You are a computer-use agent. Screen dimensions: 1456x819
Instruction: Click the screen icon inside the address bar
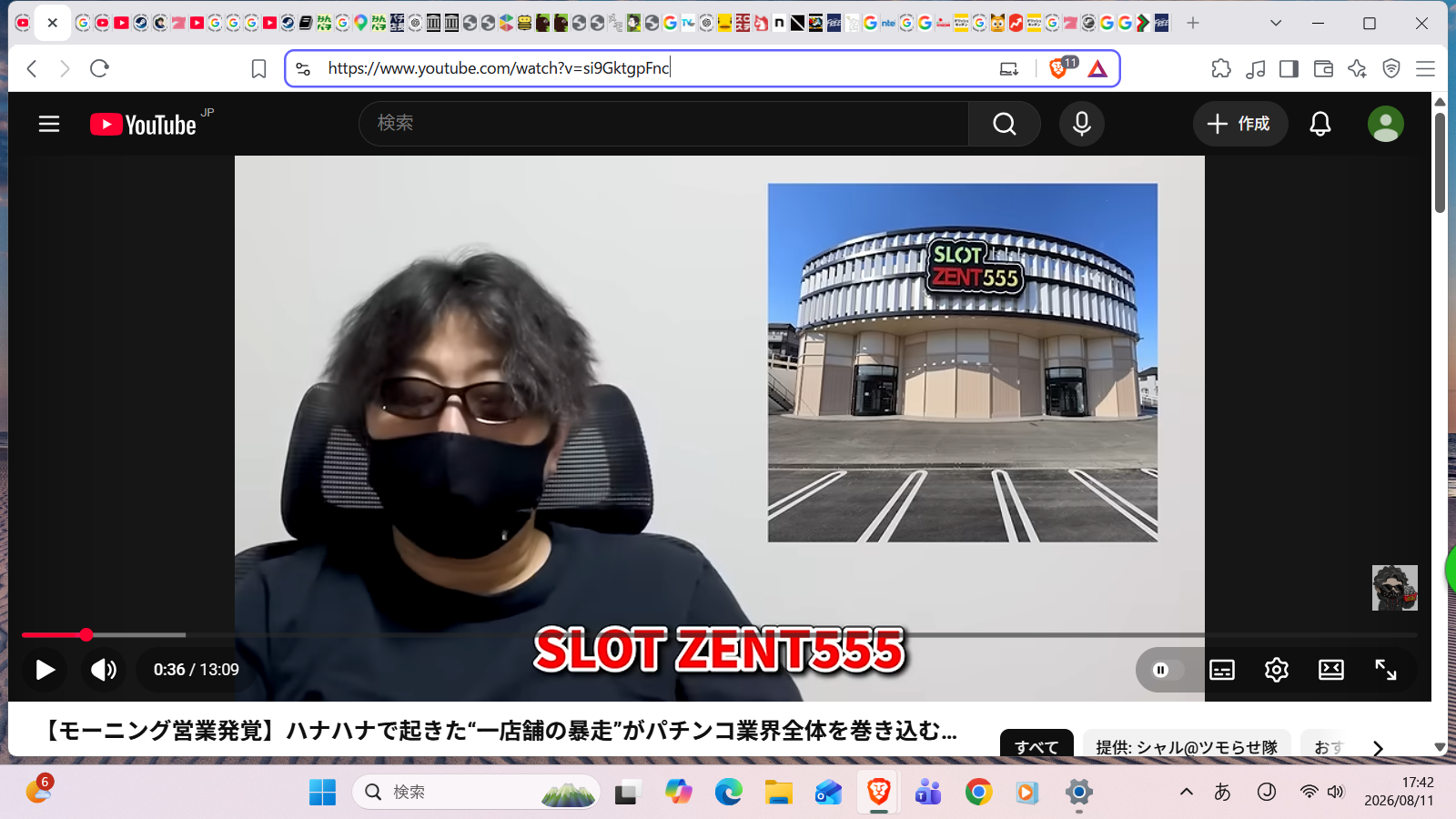(1009, 68)
